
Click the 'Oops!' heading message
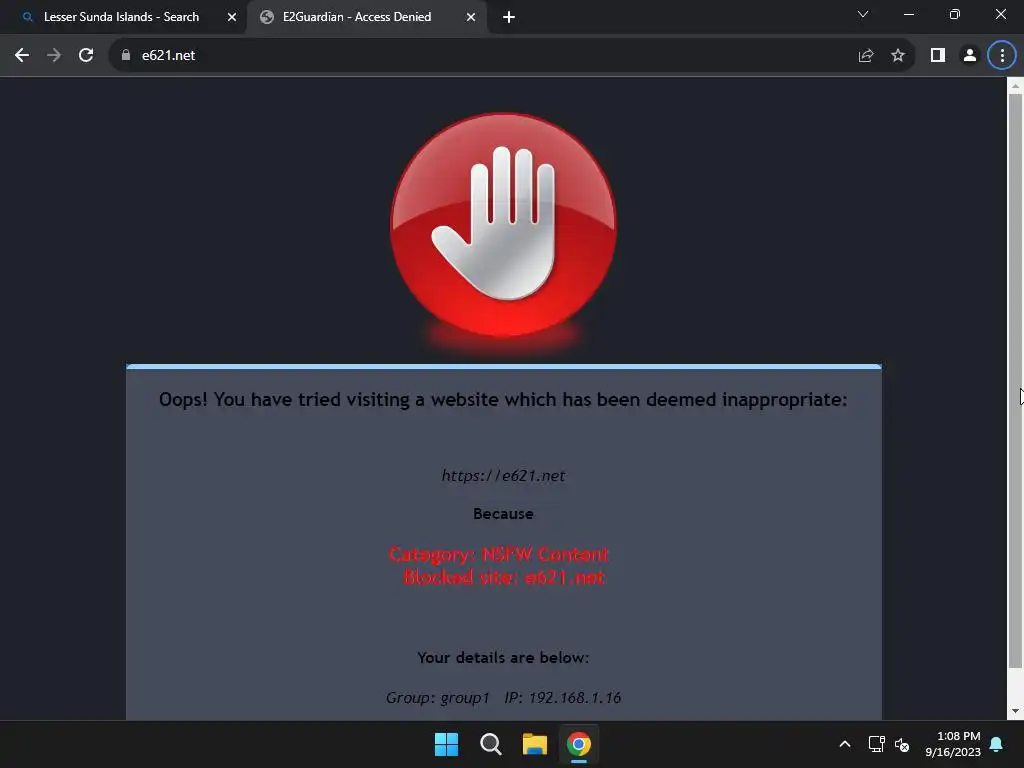point(503,399)
